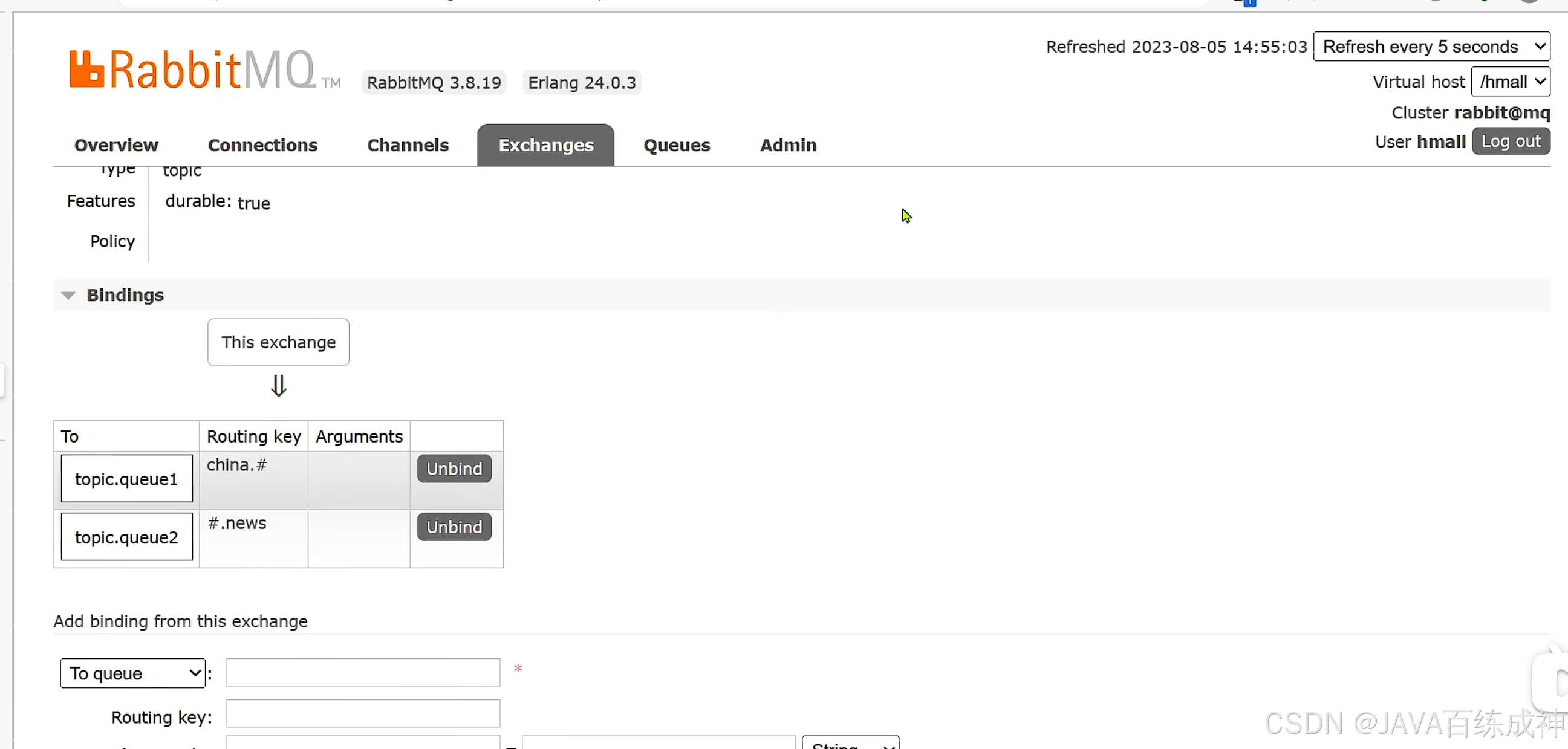
Task: Open the Virtual host dropdown
Action: click(1510, 82)
